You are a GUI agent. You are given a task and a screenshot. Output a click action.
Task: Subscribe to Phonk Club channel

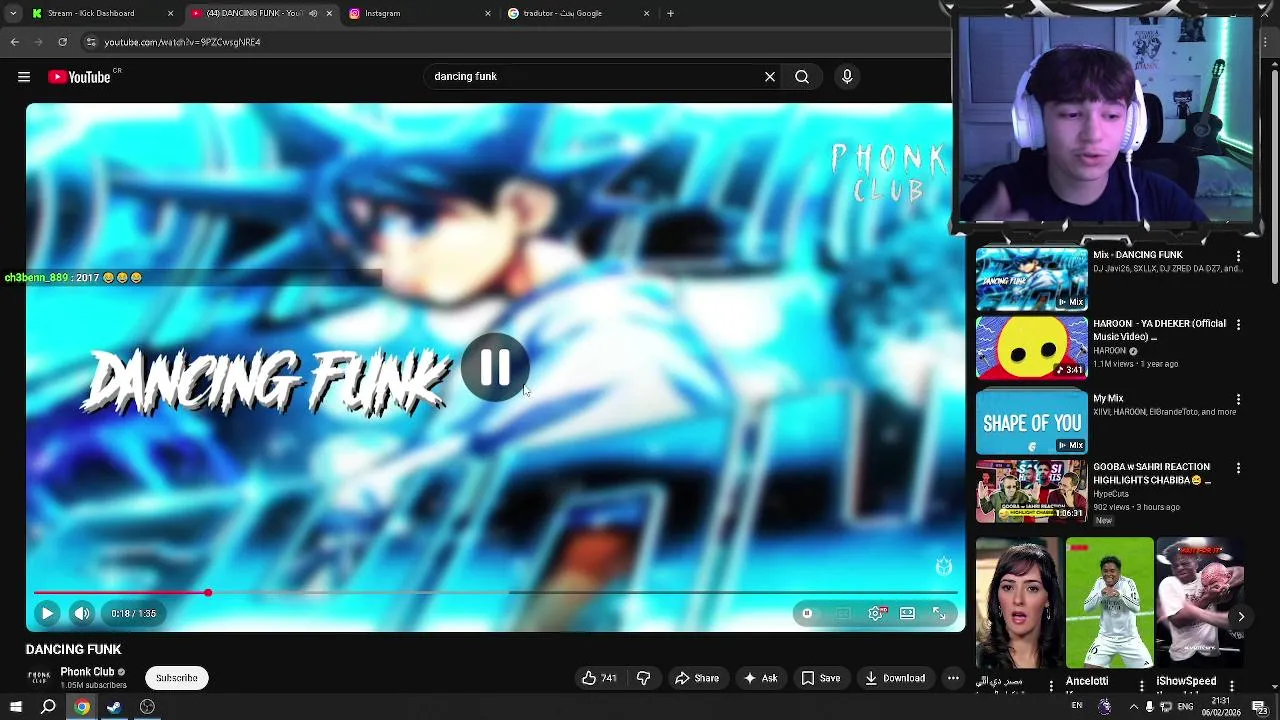pyautogui.click(x=176, y=678)
